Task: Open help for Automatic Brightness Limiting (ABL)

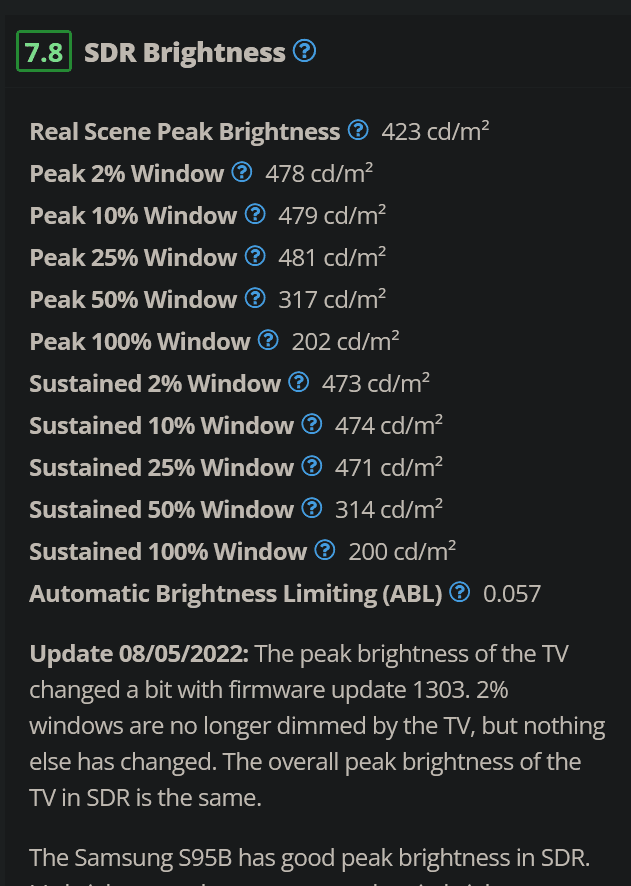Action: click(x=460, y=593)
